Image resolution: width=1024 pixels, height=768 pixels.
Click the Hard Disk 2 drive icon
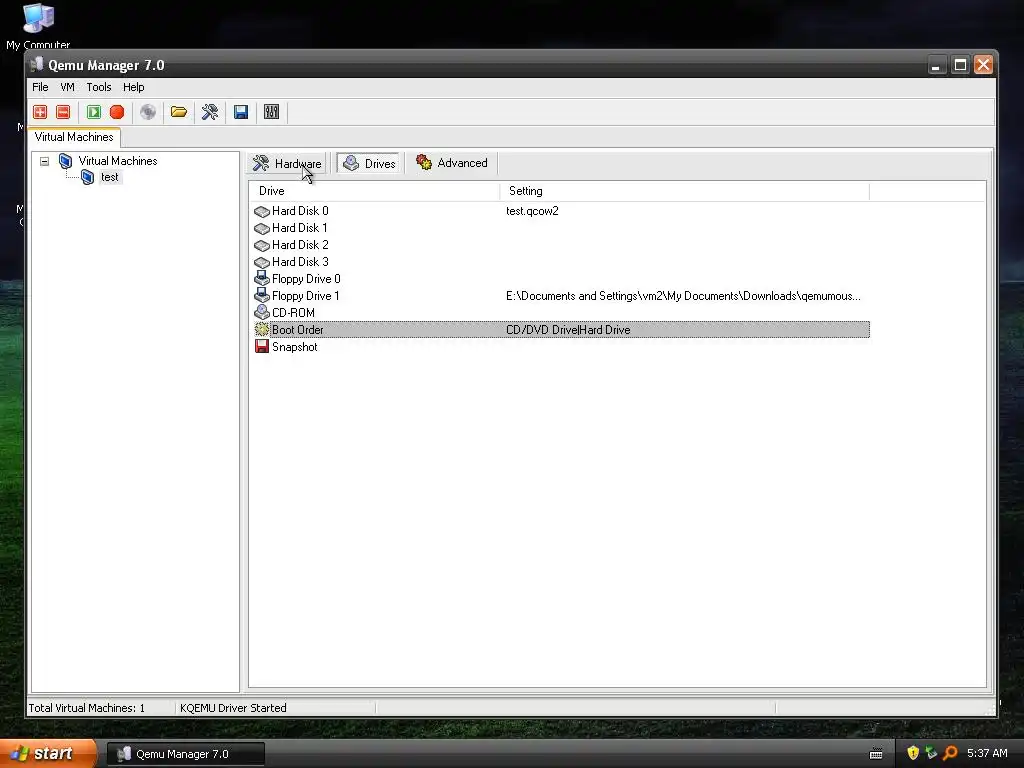point(262,245)
